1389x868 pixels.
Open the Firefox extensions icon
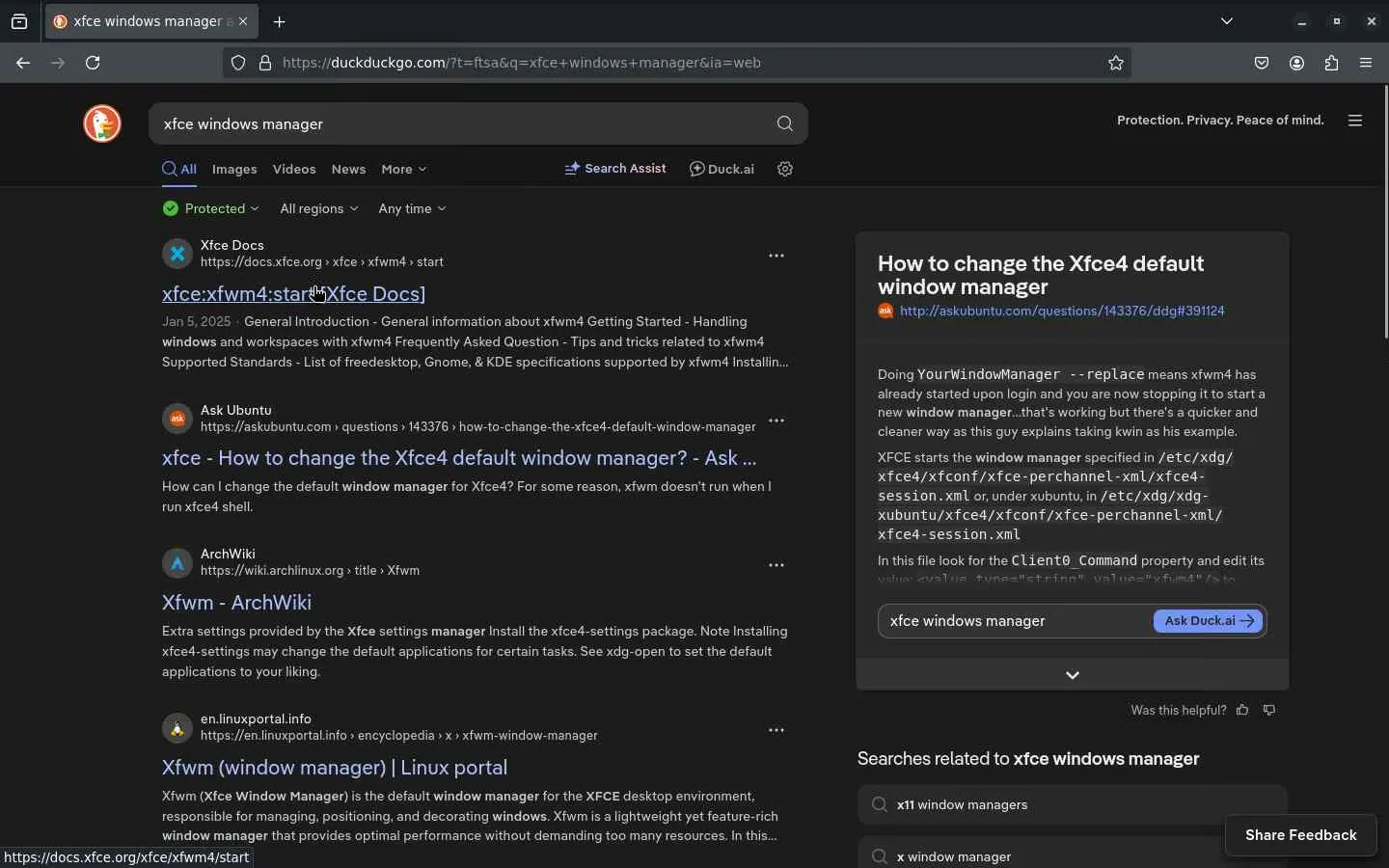tap(1332, 64)
